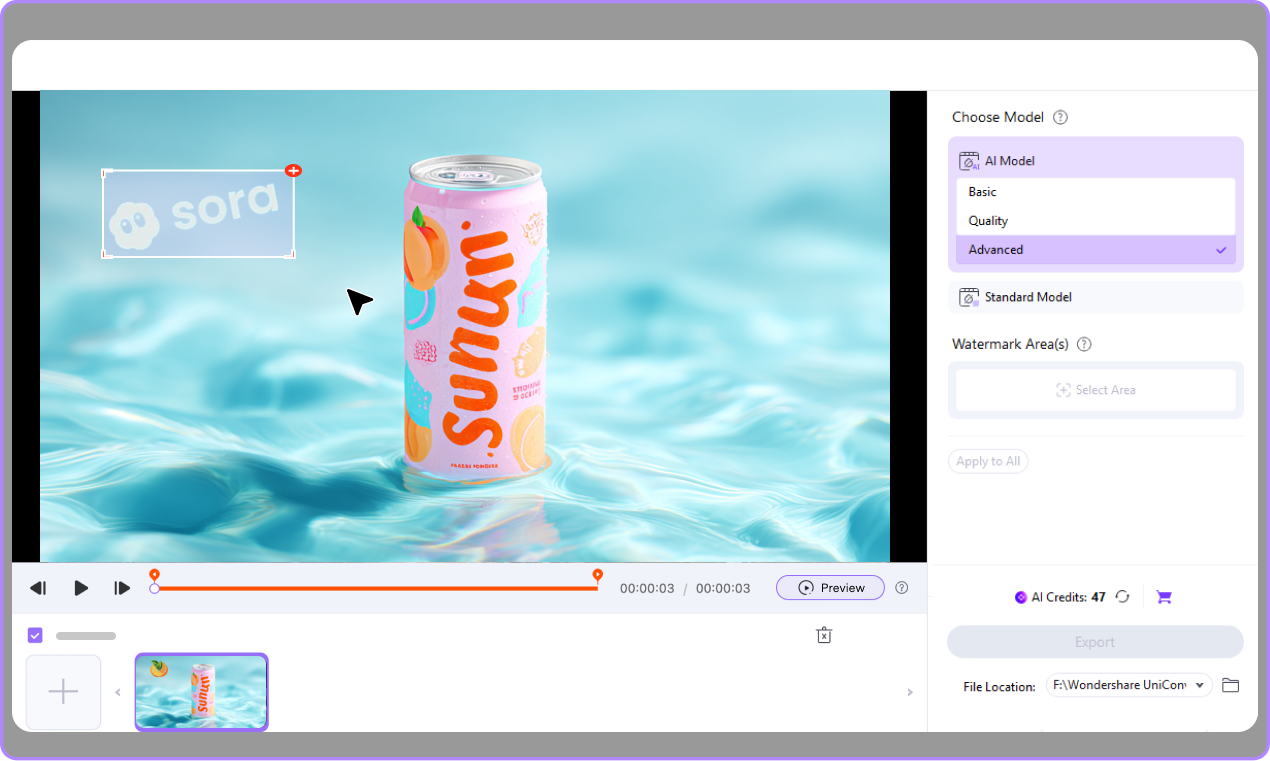The image size is (1270, 761).
Task: Open the Choose Model help tooltip
Action: (1059, 117)
